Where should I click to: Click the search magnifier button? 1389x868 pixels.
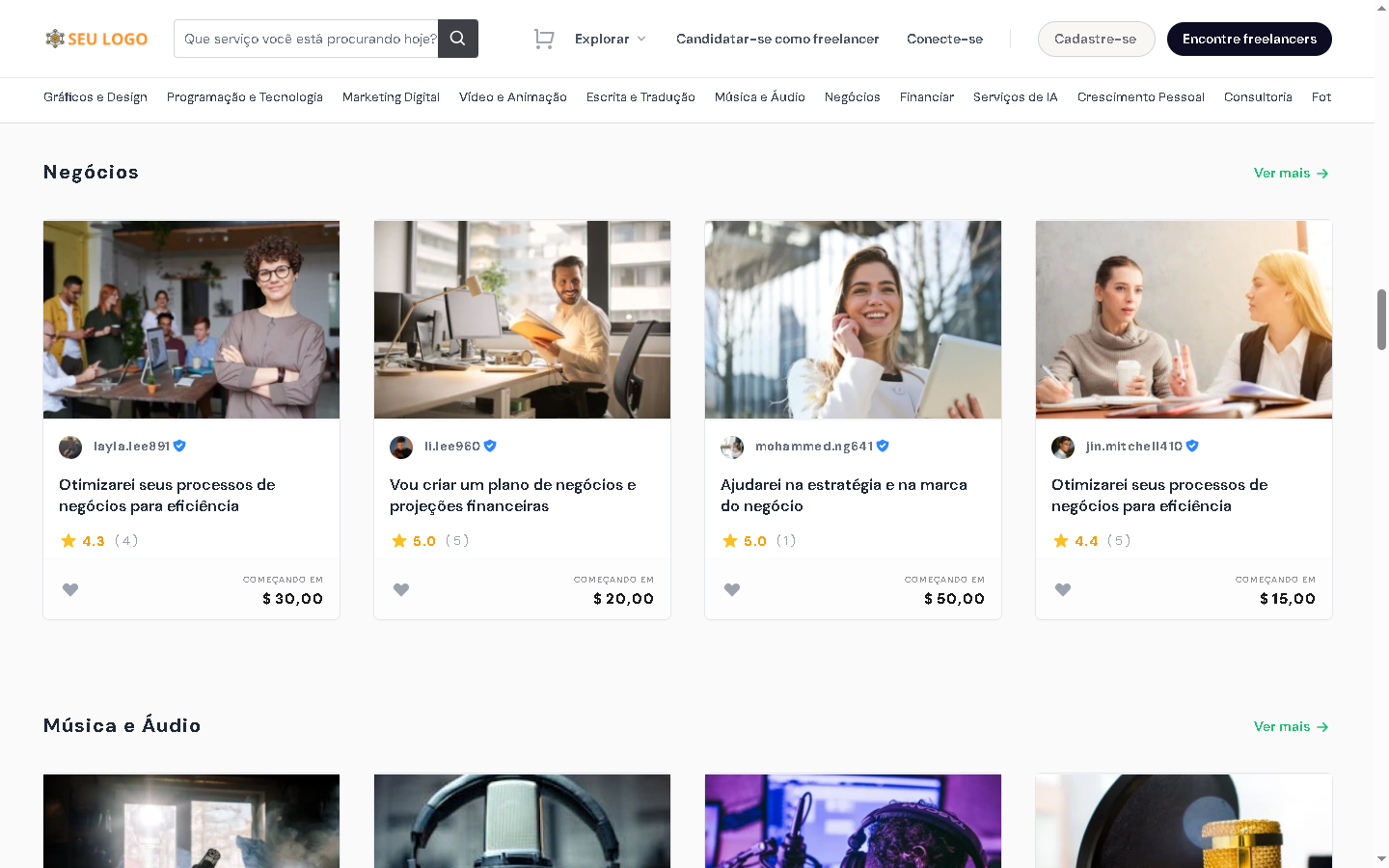[x=457, y=39]
